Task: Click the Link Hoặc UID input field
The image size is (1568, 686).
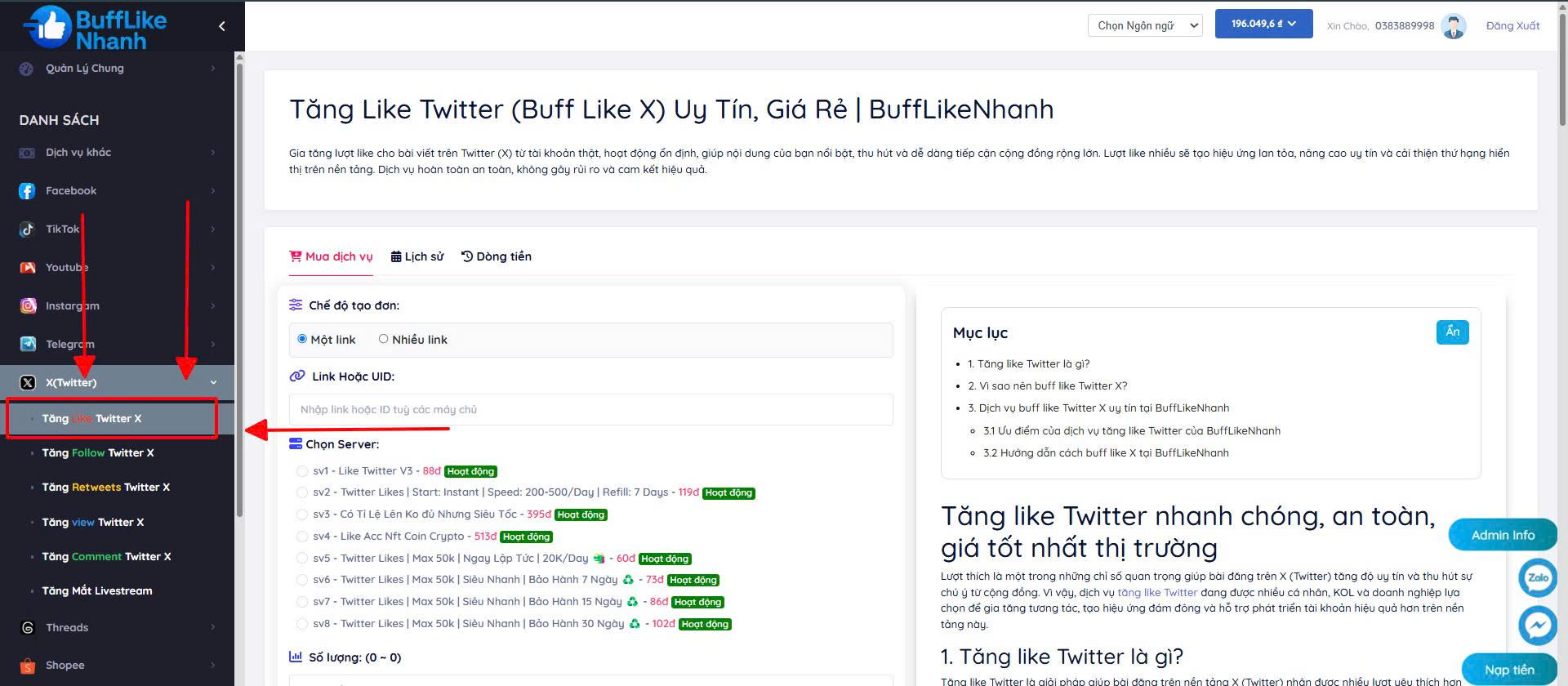Action: (x=591, y=410)
